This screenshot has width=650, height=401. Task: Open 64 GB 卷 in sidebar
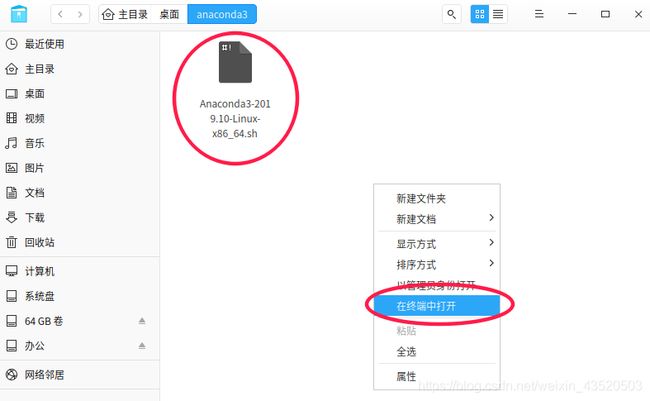pos(80,321)
